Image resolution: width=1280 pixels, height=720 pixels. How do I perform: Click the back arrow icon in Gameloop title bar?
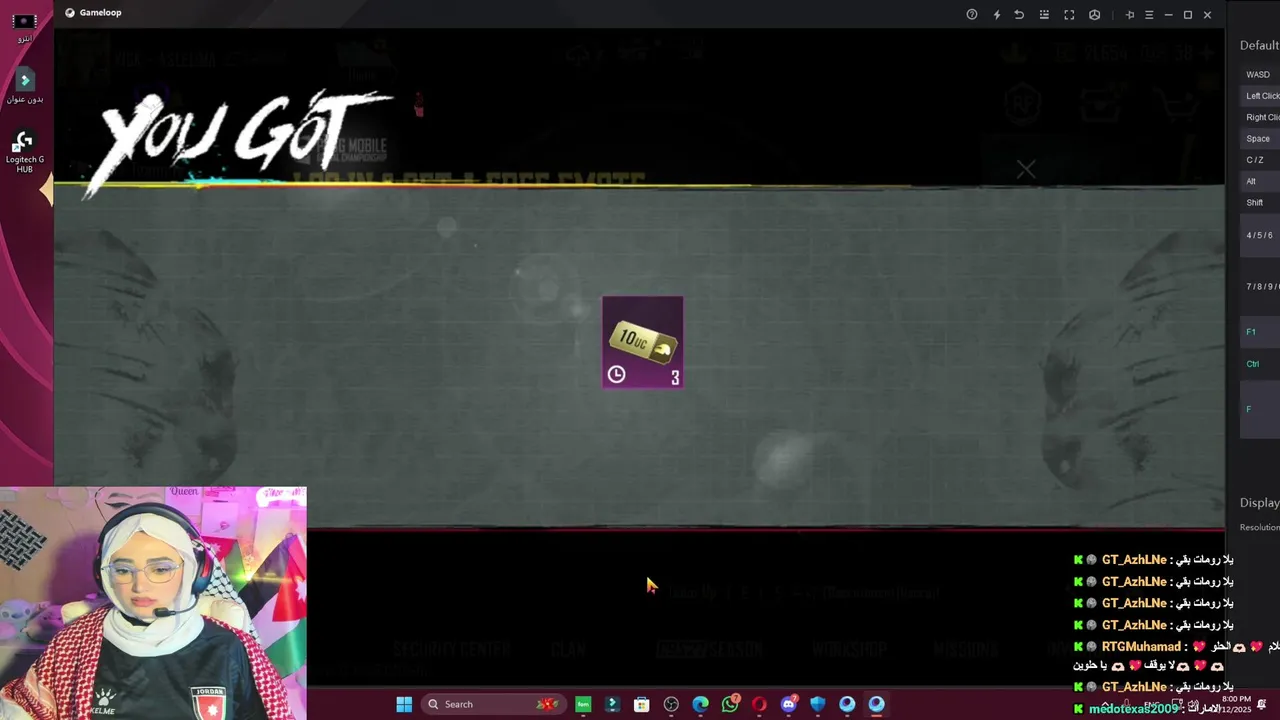[x=1019, y=15]
